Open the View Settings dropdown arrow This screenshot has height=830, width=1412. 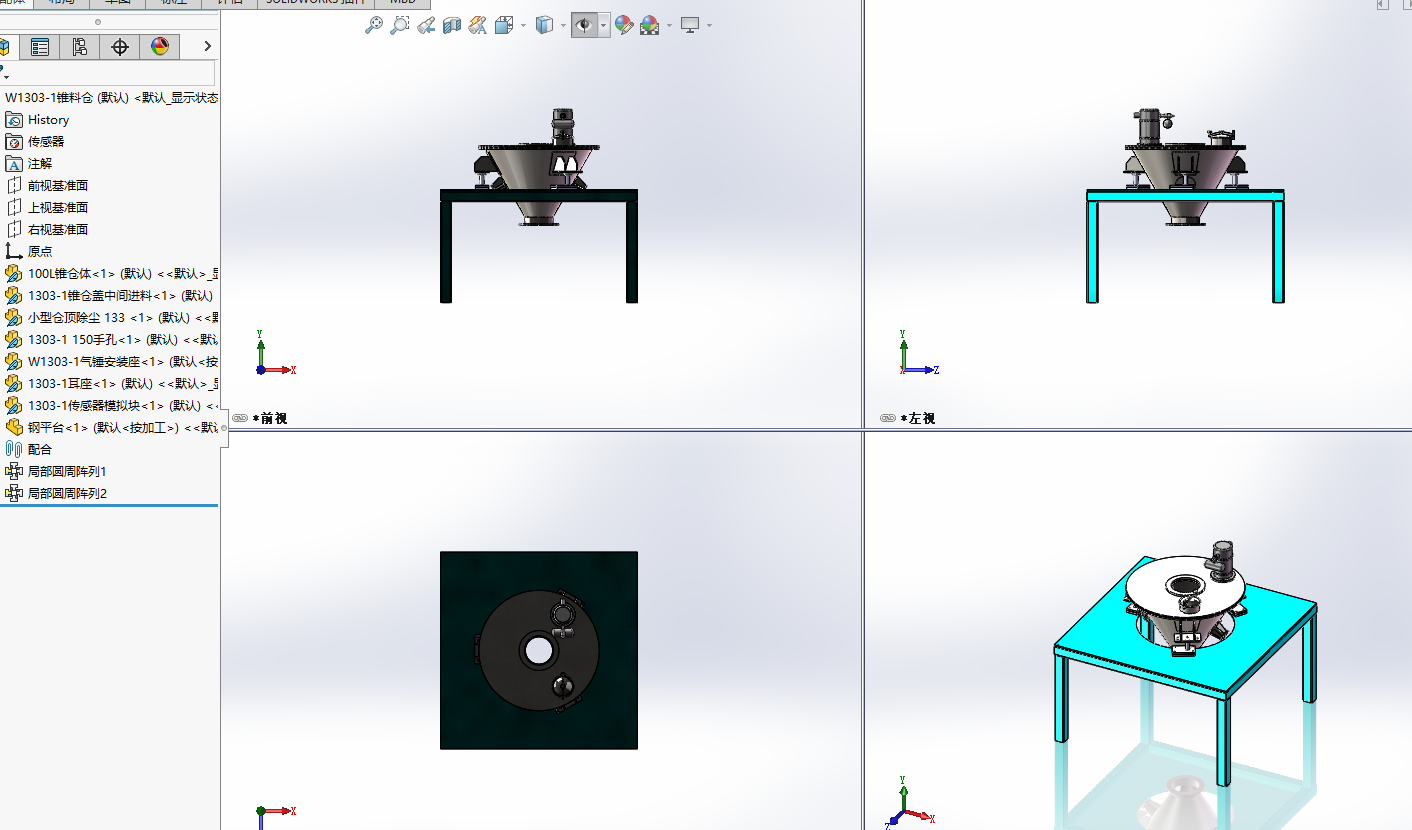(709, 26)
